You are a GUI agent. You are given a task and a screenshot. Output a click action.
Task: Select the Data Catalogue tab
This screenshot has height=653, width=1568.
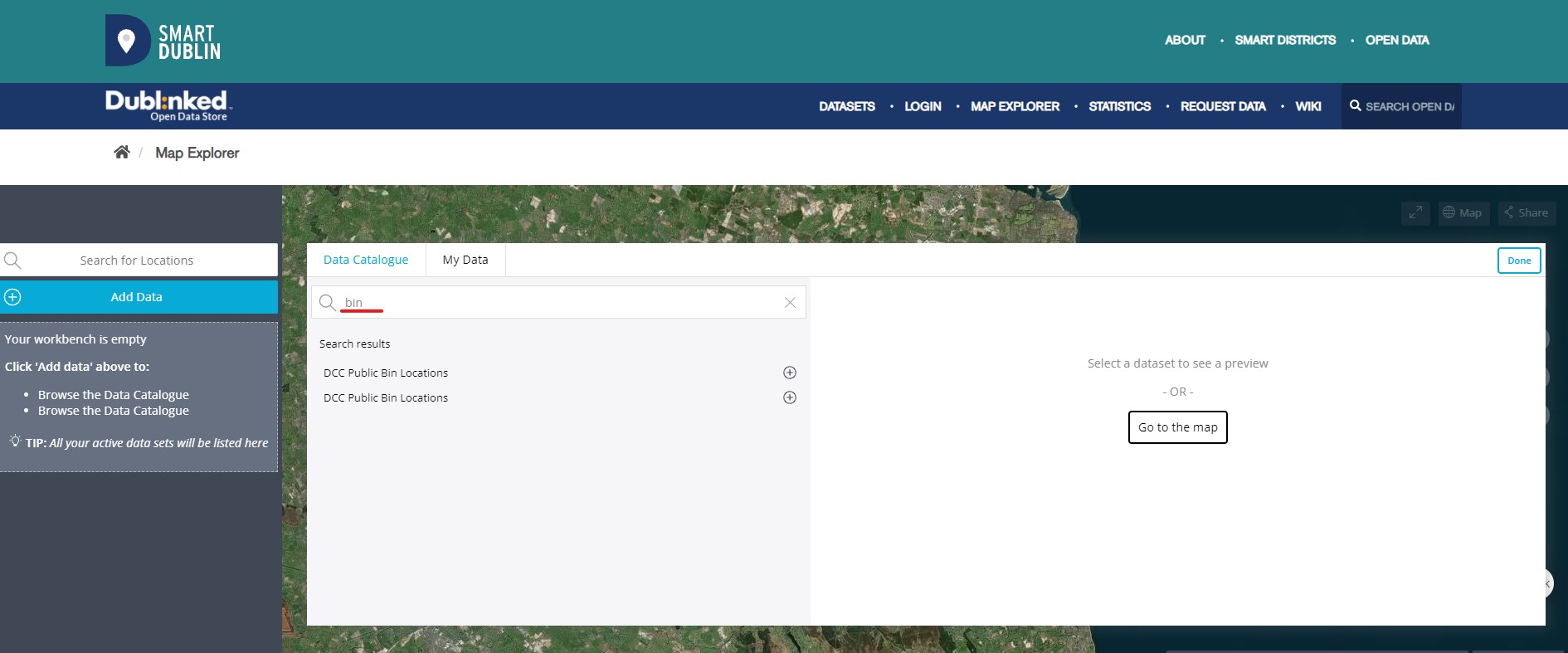coord(366,260)
